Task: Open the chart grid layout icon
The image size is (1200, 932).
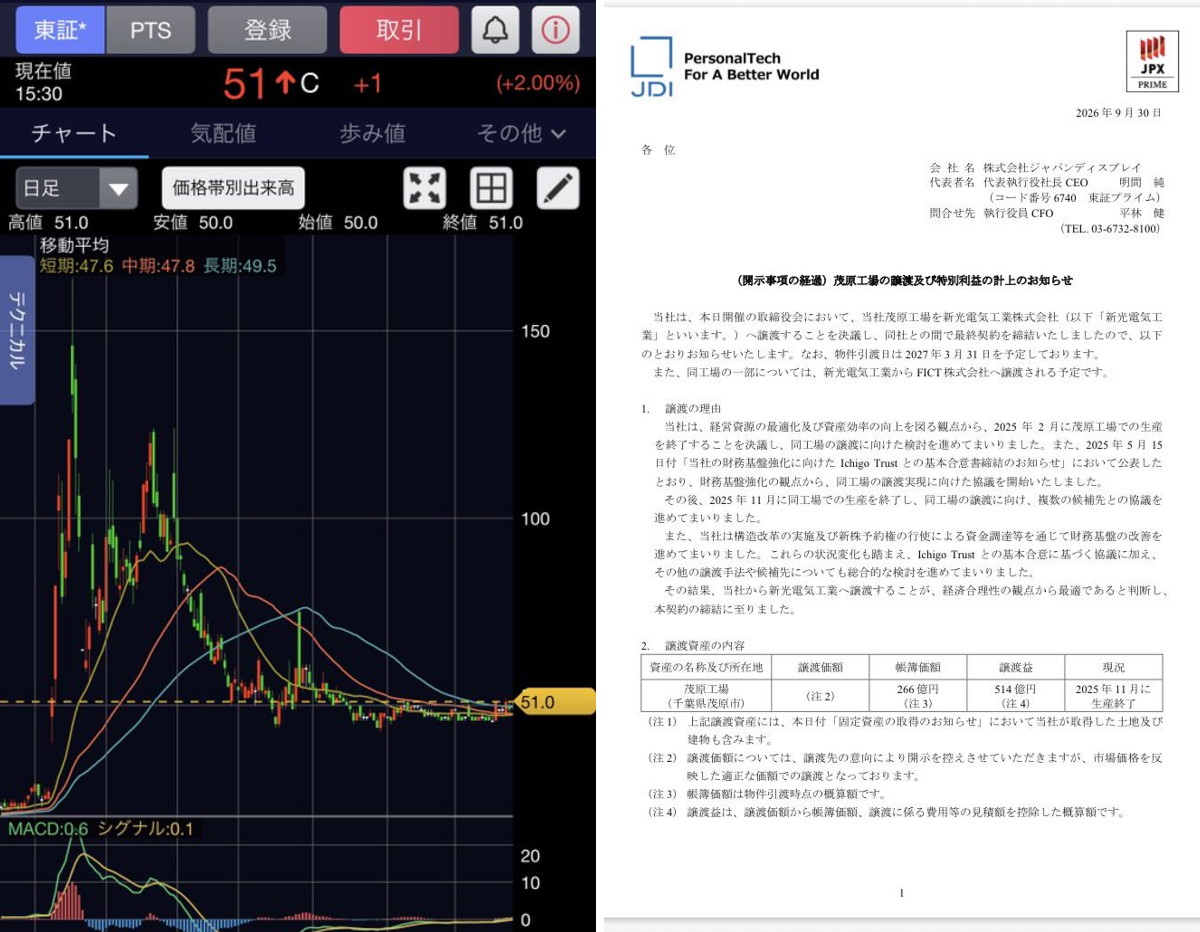Action: 491,188
